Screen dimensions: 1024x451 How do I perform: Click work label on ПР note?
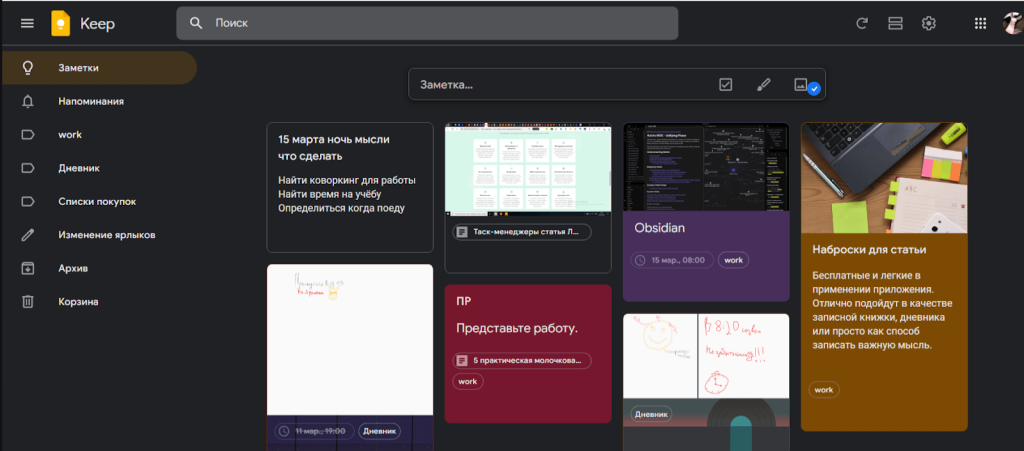point(468,381)
